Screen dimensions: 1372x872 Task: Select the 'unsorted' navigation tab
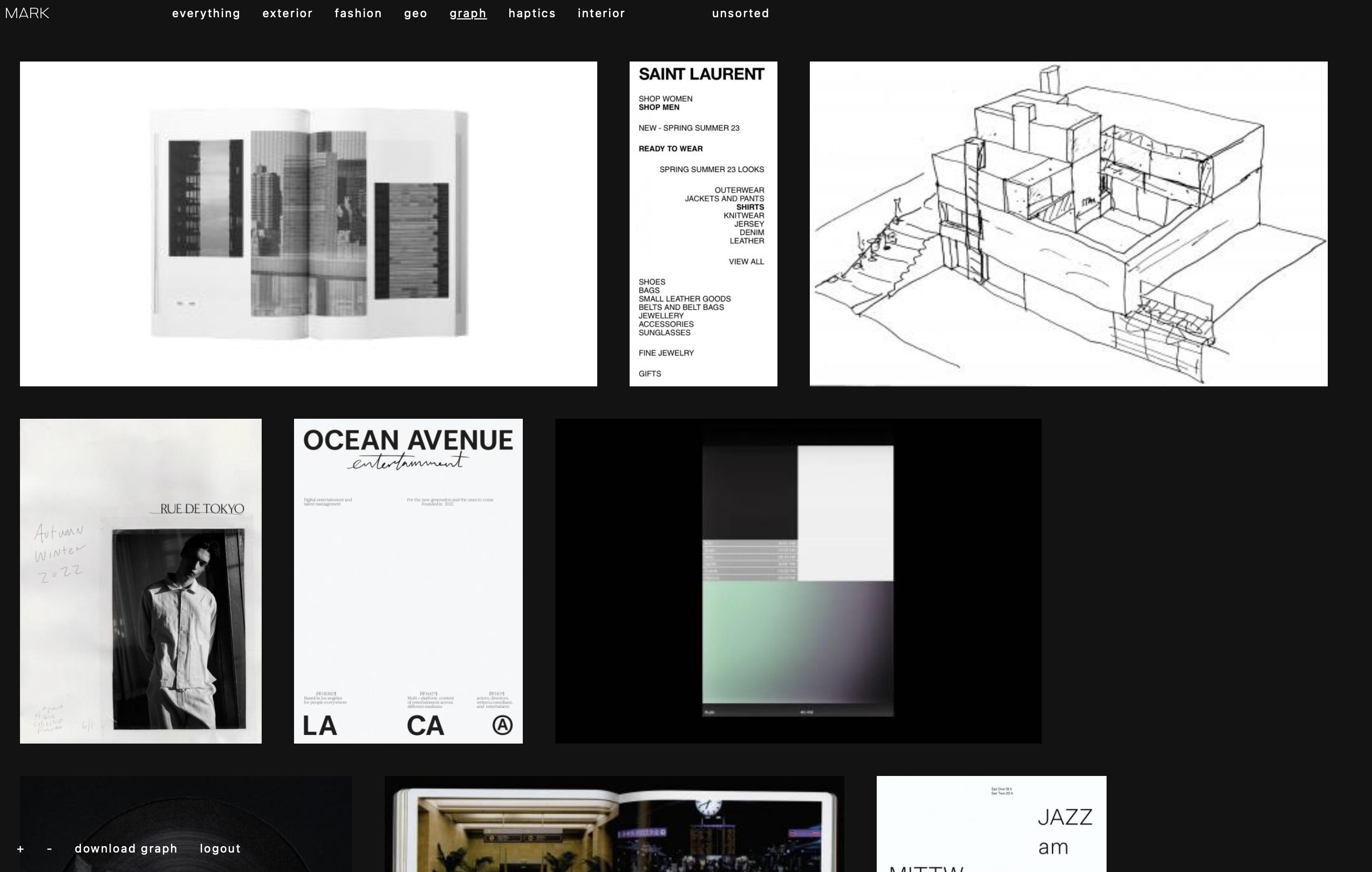tap(740, 13)
